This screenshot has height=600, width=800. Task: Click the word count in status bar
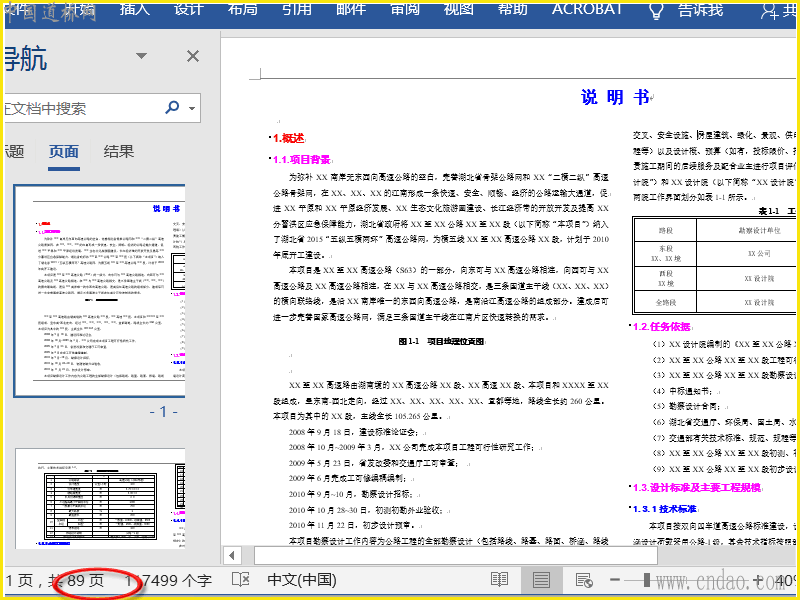coord(168,580)
